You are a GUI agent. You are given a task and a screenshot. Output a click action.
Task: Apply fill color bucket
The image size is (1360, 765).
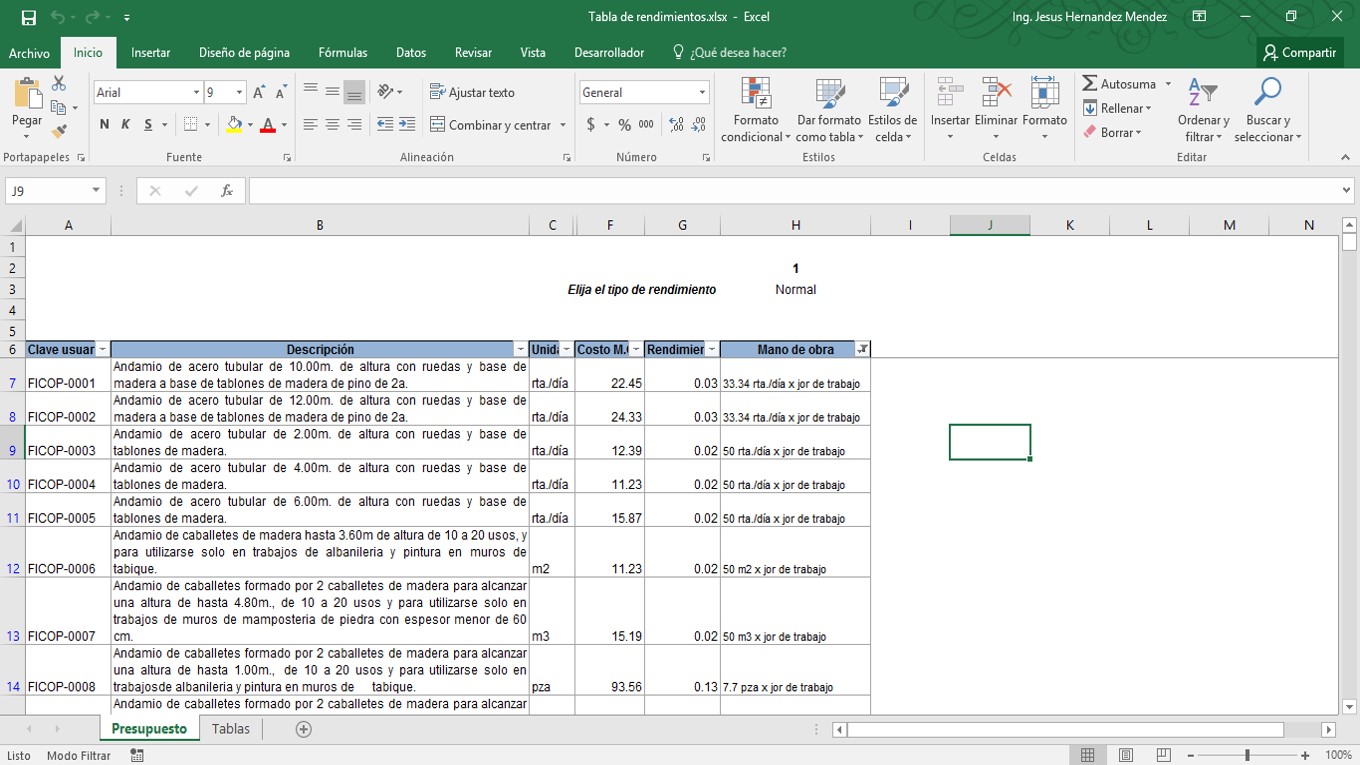[x=234, y=125]
